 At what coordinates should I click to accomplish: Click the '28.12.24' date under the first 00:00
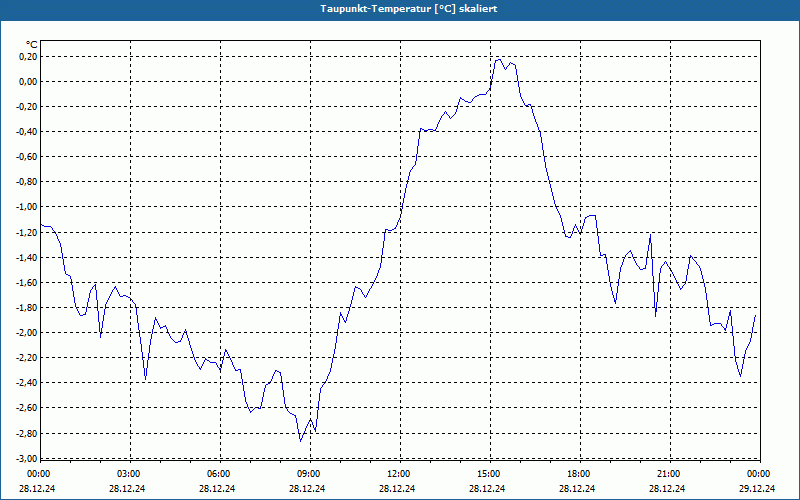click(37, 488)
